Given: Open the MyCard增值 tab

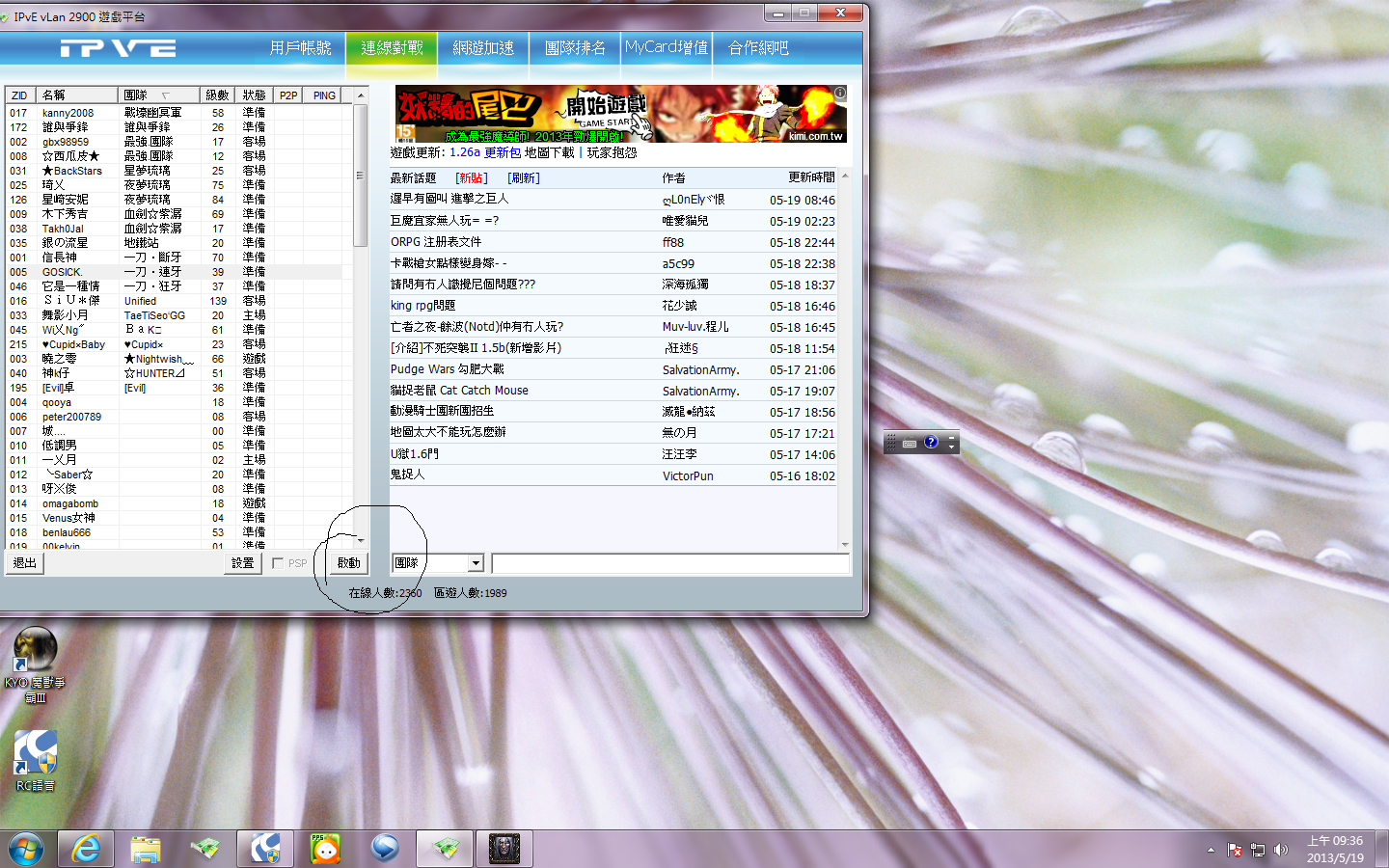Looking at the screenshot, I should pyautogui.click(x=667, y=48).
